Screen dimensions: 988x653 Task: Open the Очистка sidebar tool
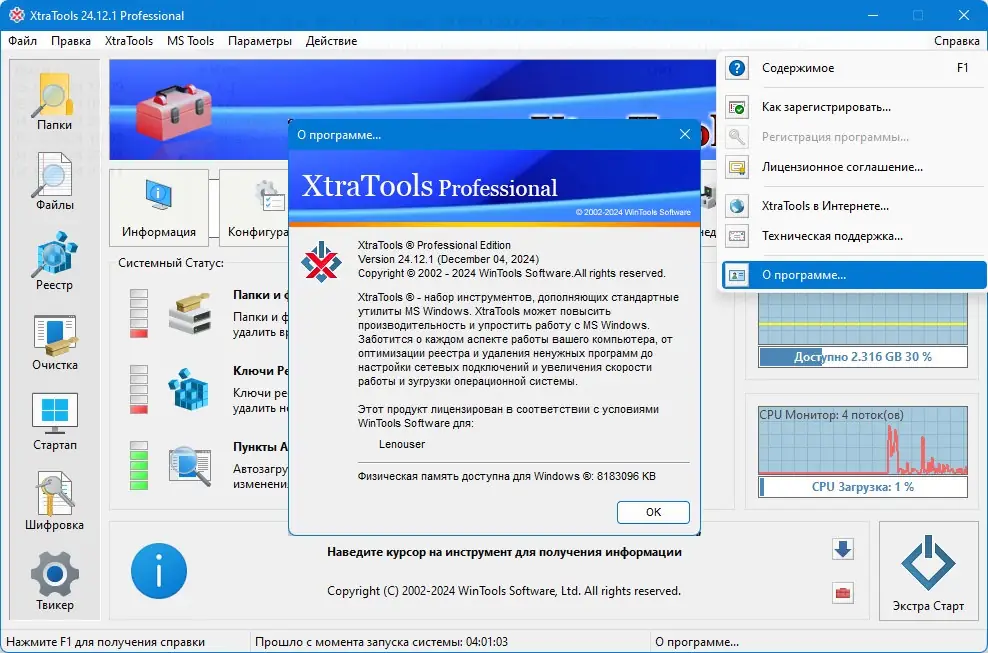pyautogui.click(x=54, y=342)
